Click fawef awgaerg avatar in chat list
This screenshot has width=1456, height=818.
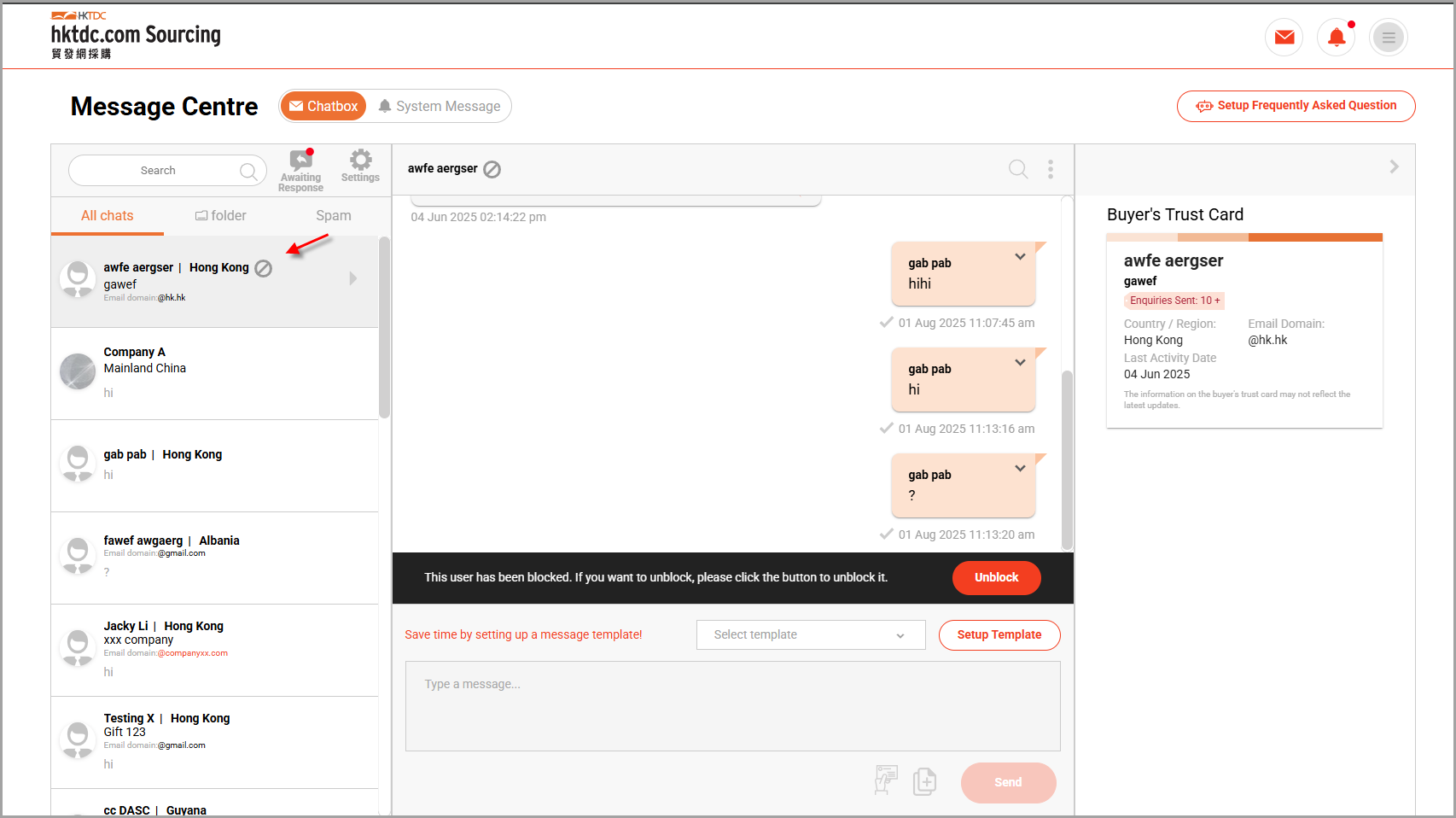(x=78, y=556)
